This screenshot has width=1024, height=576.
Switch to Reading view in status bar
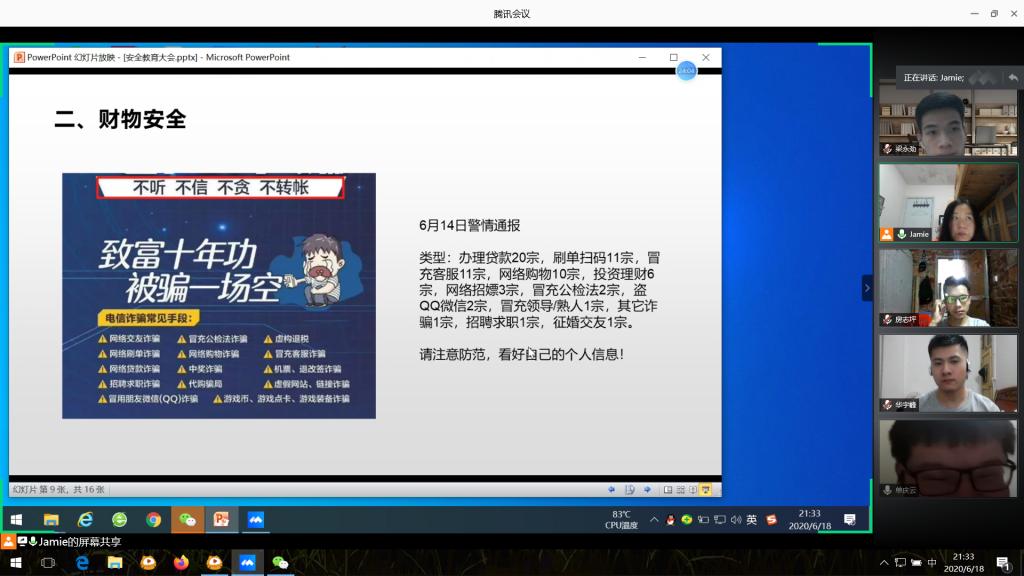click(x=692, y=489)
